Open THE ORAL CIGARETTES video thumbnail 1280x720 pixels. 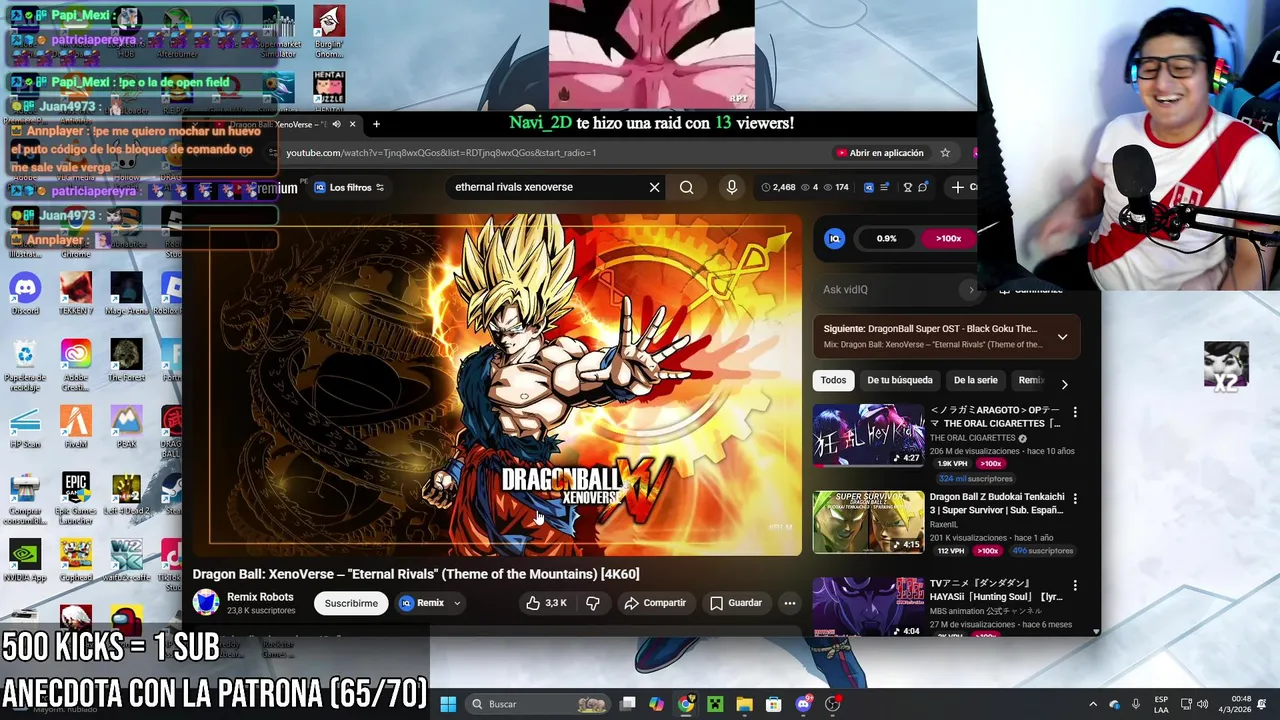pyautogui.click(x=868, y=435)
